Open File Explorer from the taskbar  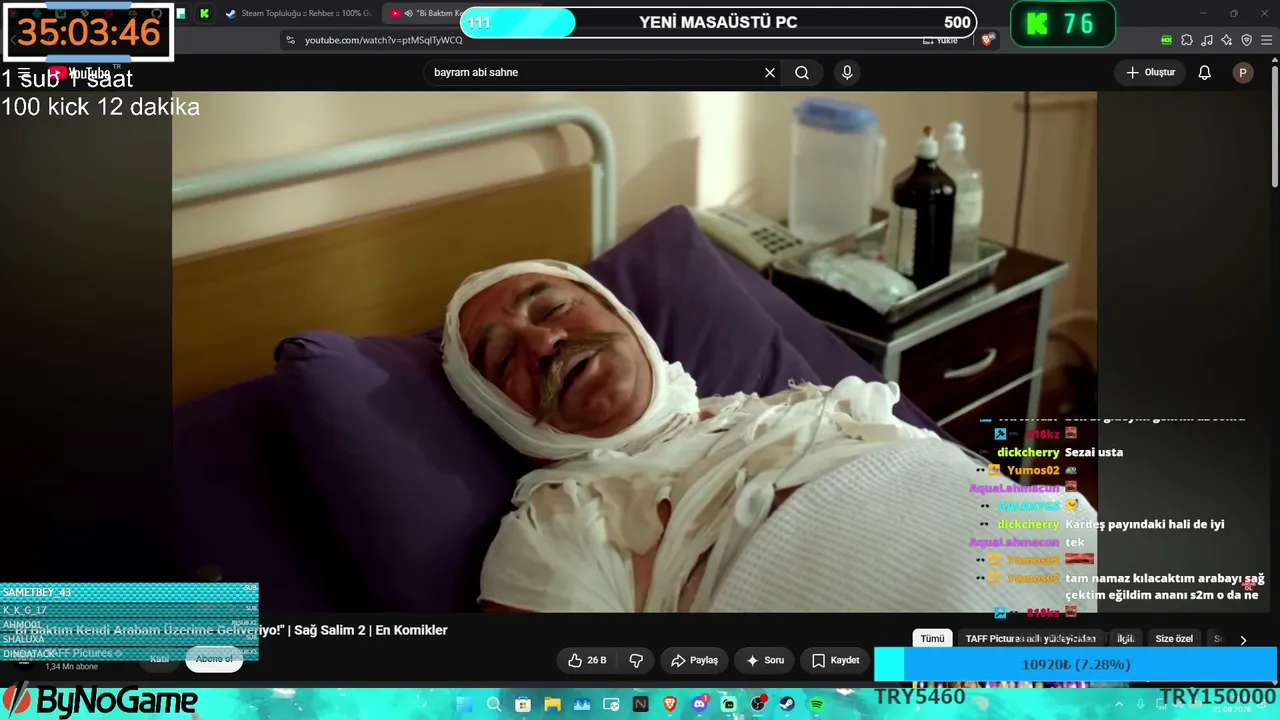click(x=552, y=704)
